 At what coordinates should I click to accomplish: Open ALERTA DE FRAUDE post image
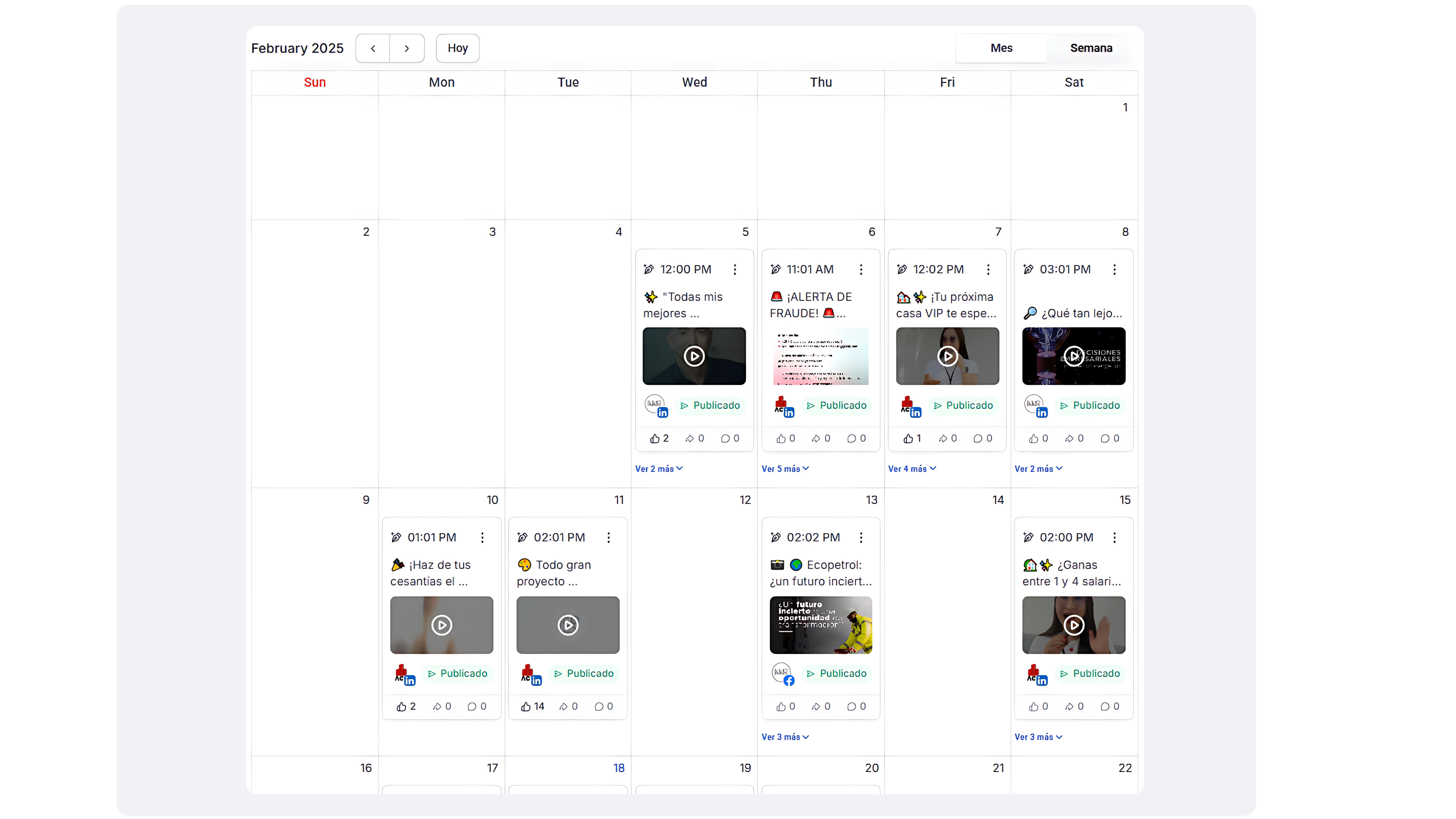point(821,356)
